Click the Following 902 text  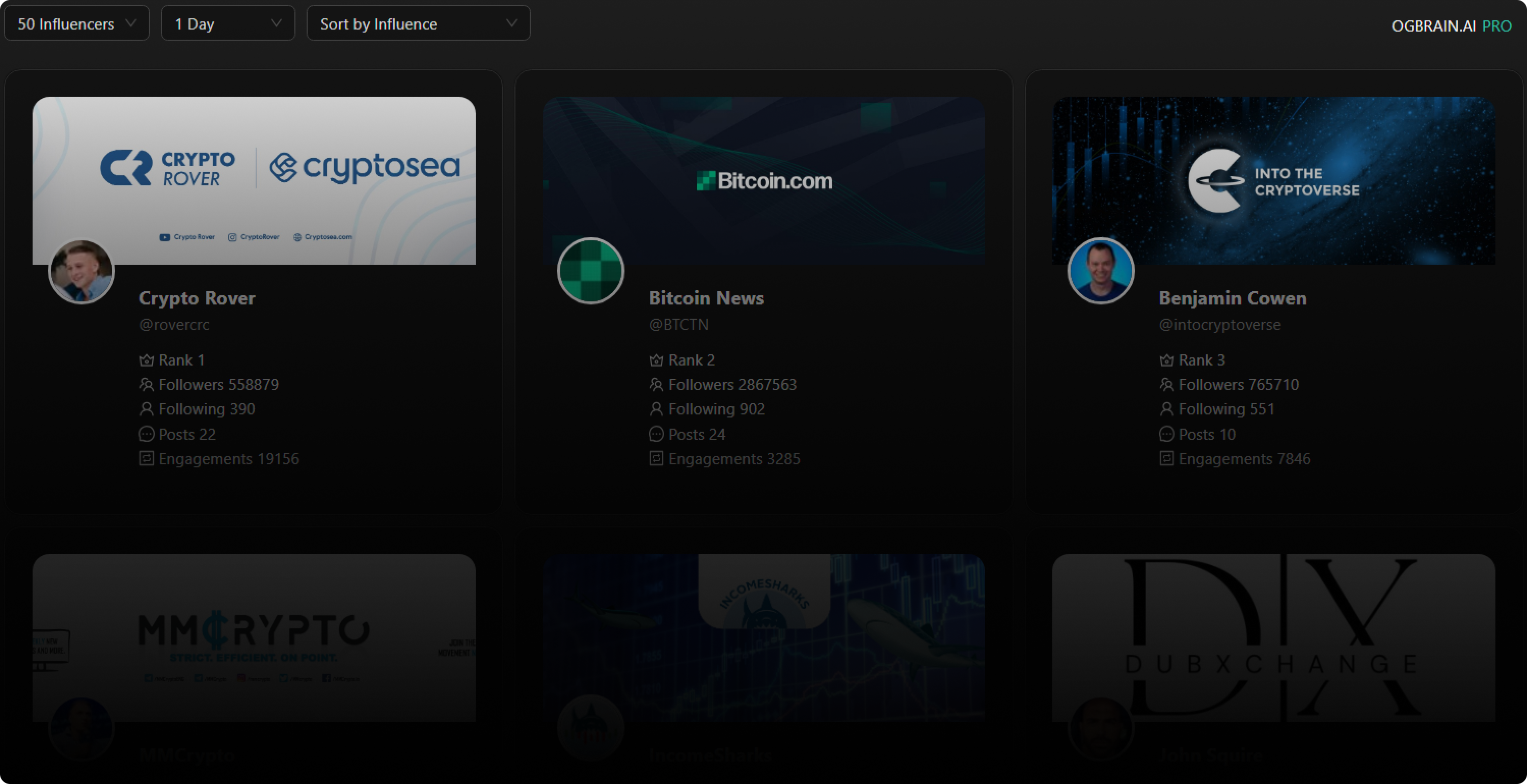coord(717,409)
